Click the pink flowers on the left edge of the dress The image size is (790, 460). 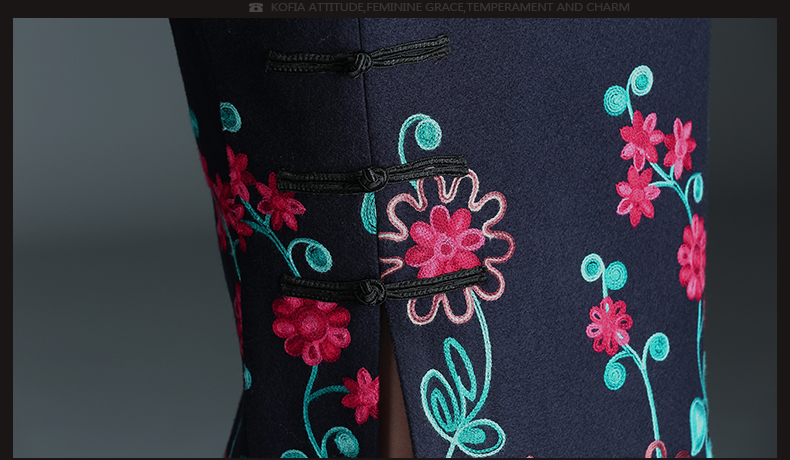[x=245, y=195]
